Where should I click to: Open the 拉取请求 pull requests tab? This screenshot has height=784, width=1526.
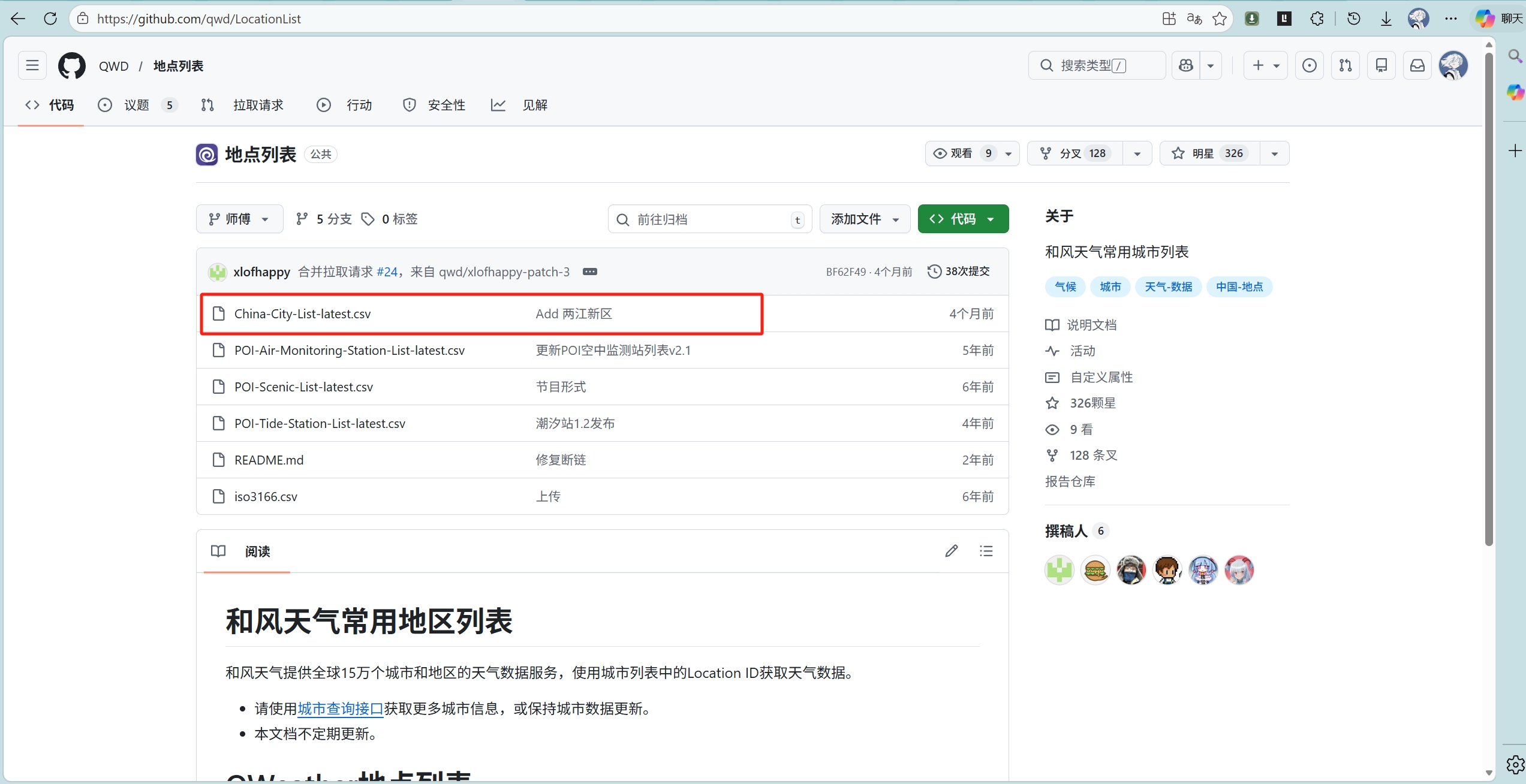pyautogui.click(x=258, y=105)
